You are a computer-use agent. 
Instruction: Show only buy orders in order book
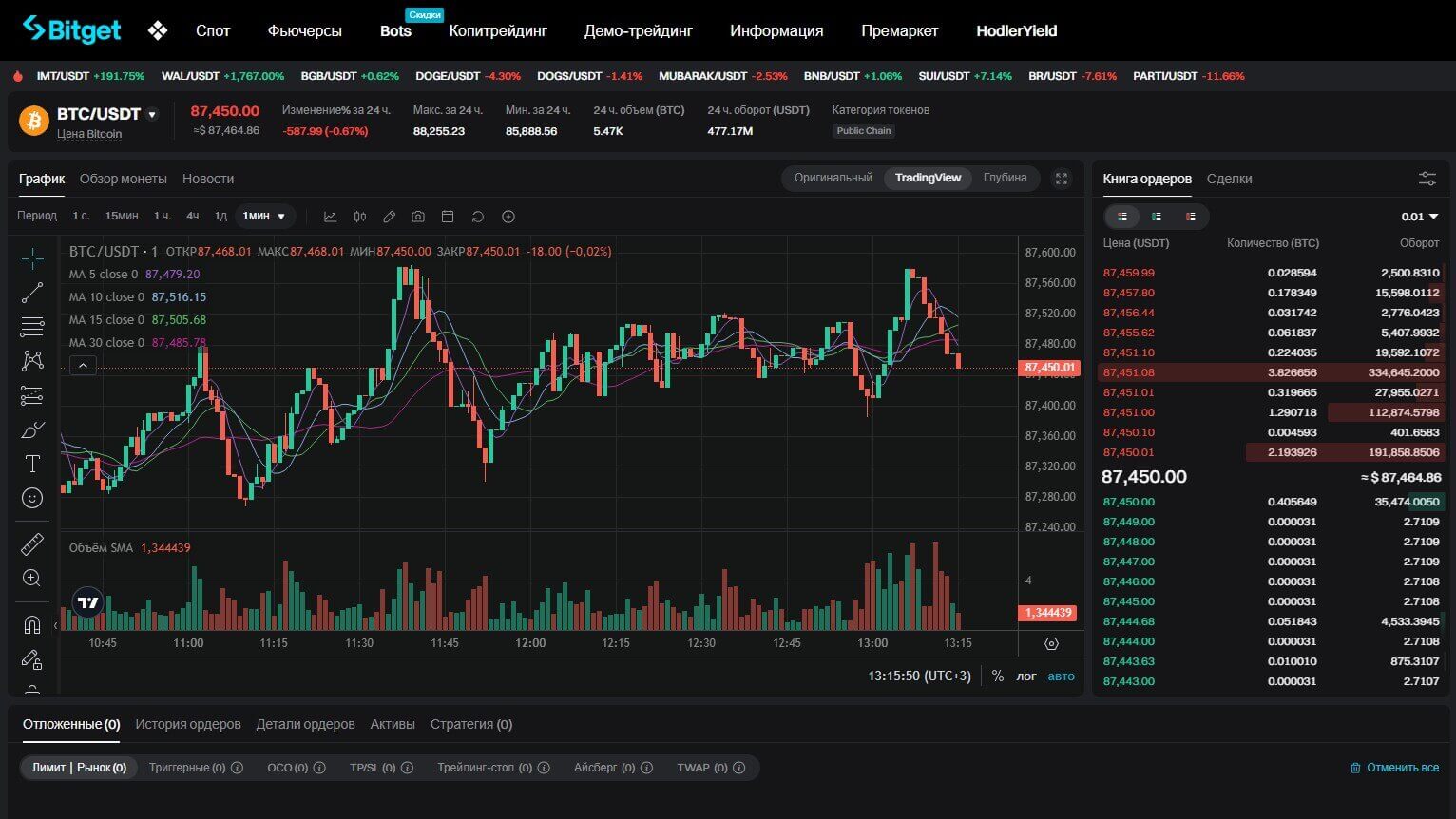click(1157, 217)
